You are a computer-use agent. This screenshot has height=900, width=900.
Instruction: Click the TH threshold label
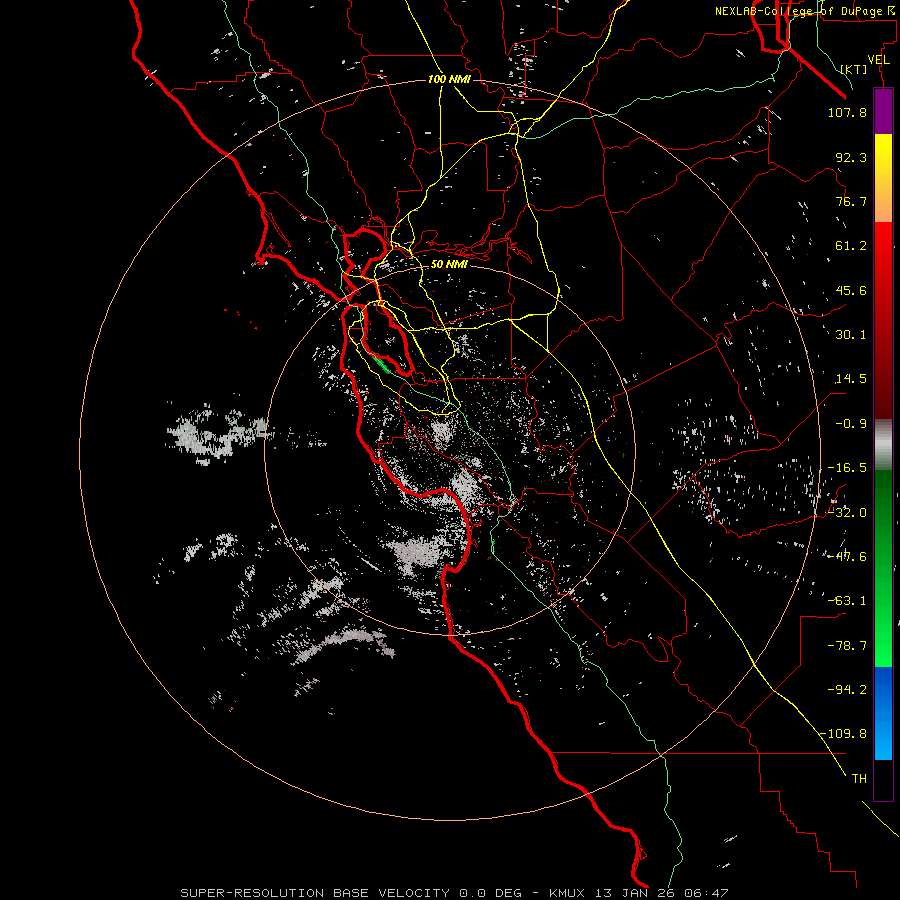coord(859,779)
